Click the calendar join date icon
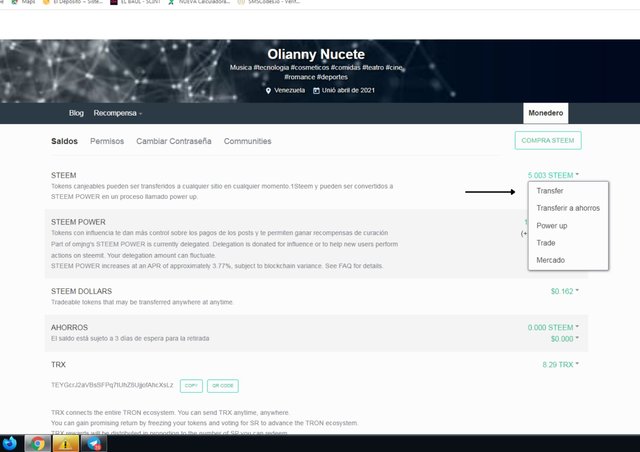 (316, 91)
